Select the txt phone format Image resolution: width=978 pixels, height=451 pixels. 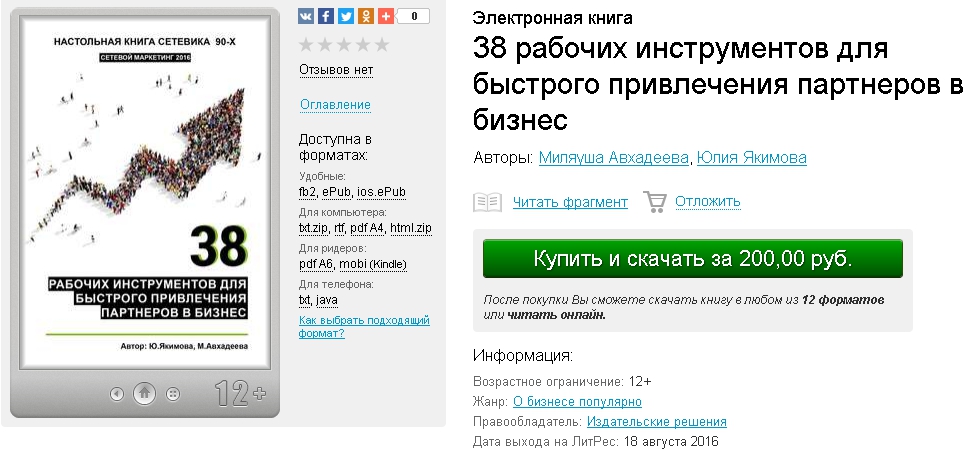click(x=304, y=300)
